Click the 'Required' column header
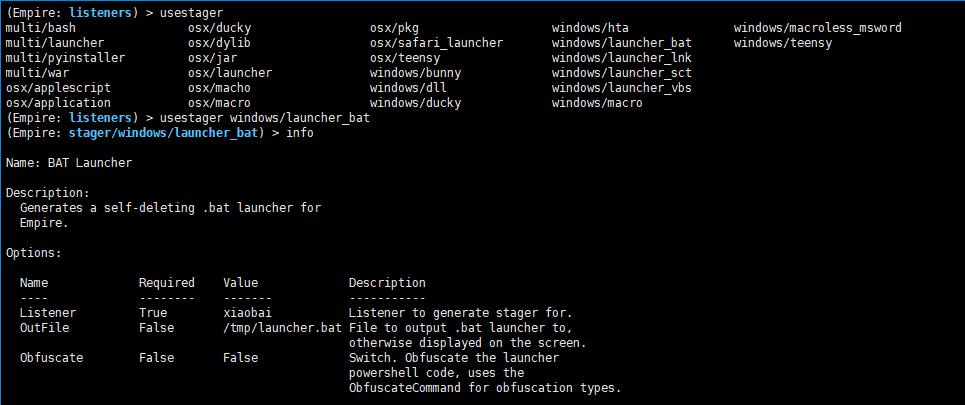 [x=167, y=283]
